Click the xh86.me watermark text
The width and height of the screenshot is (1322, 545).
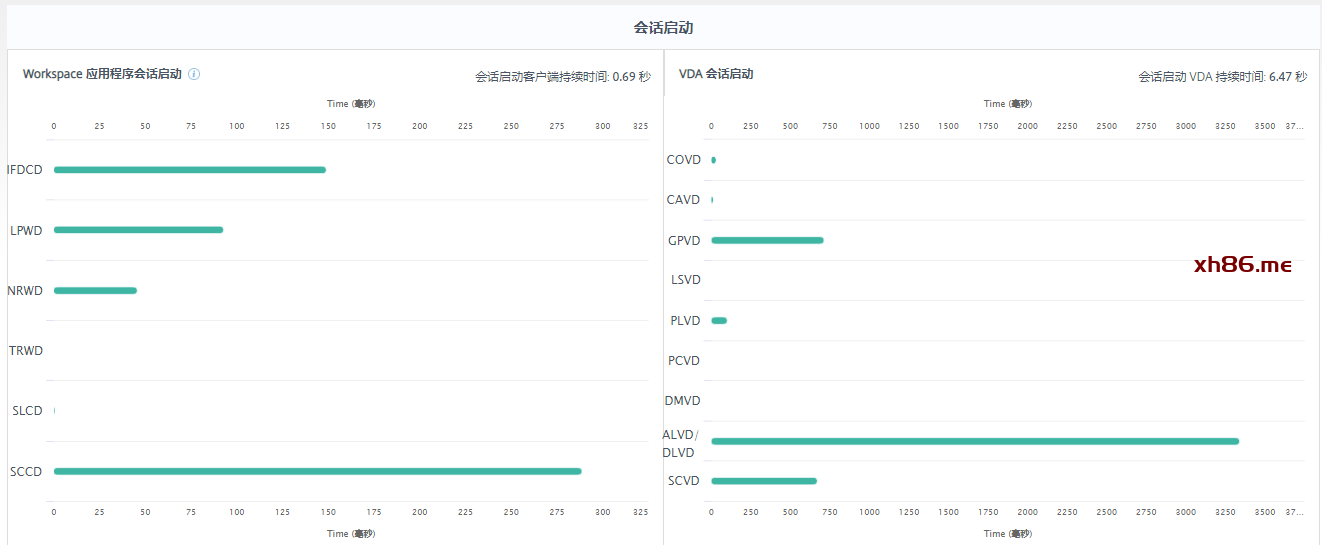click(x=1243, y=265)
